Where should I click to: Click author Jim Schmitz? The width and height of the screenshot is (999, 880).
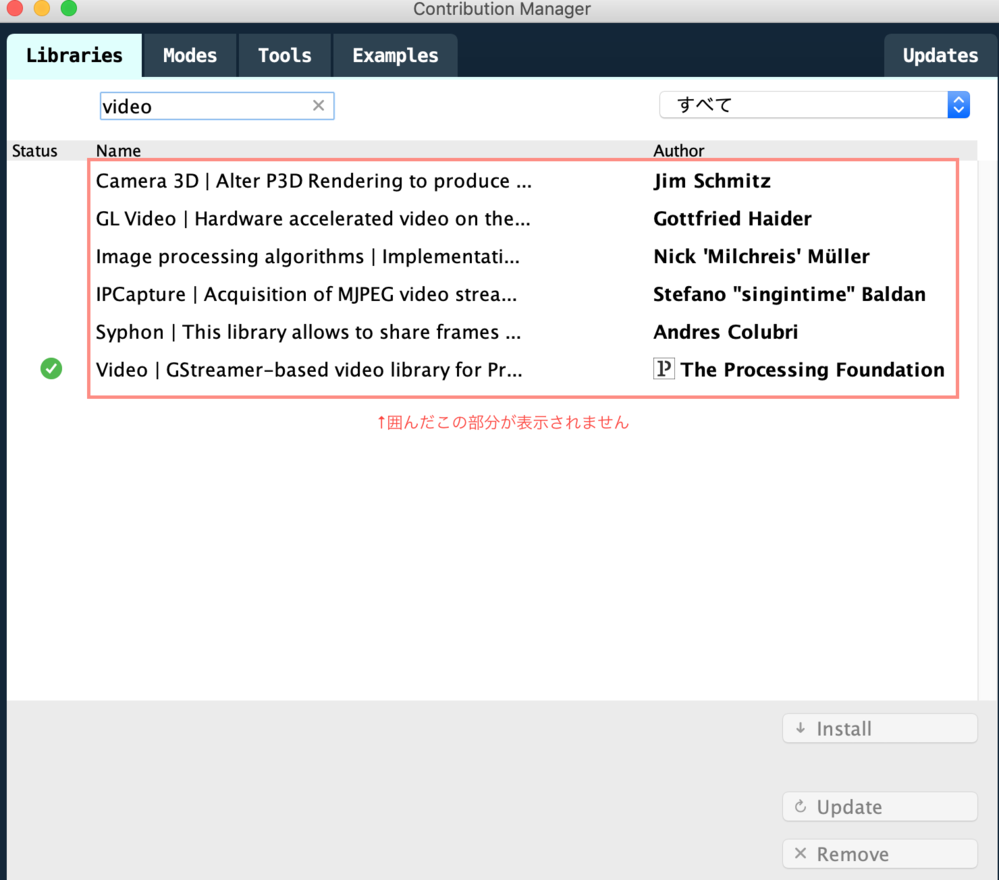(712, 181)
